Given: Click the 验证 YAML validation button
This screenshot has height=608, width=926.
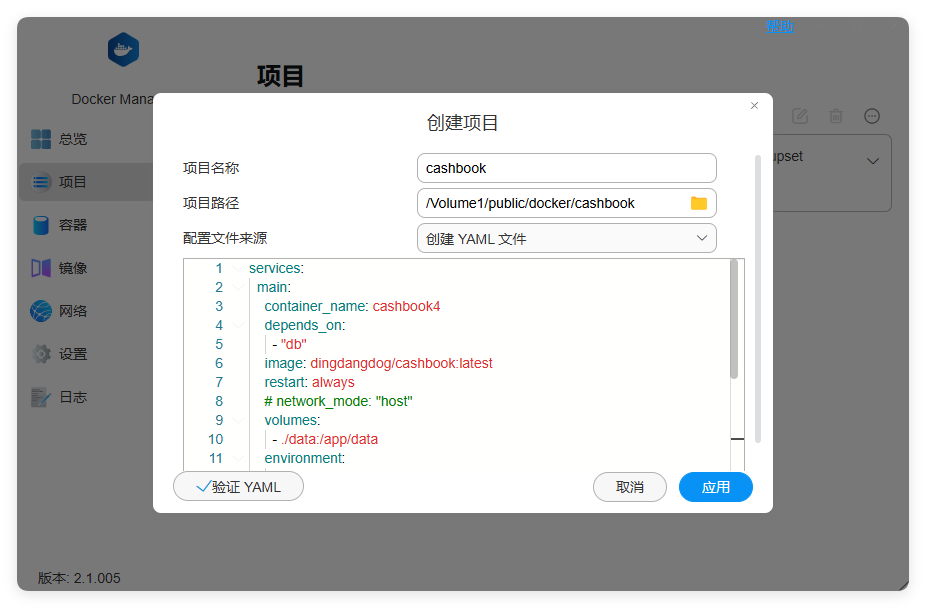Looking at the screenshot, I should tap(238, 486).
